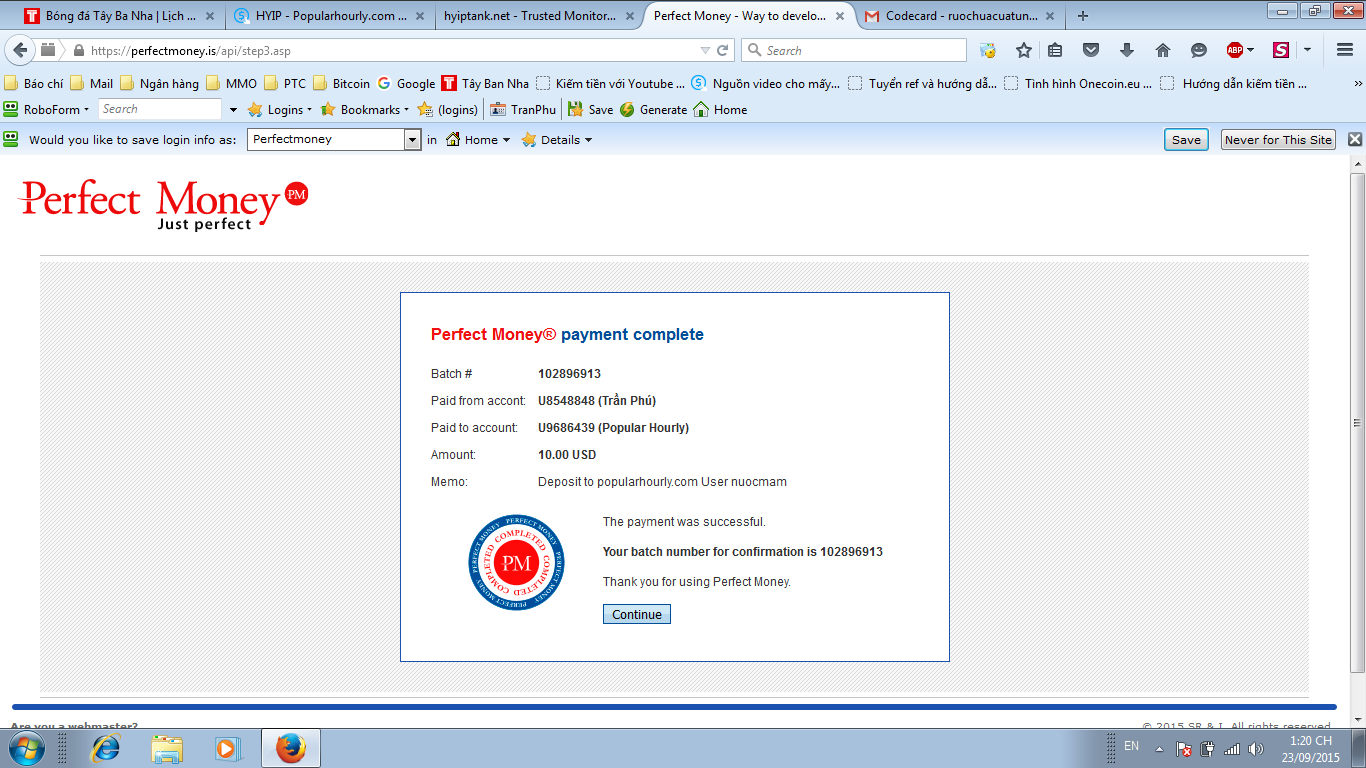Click the Perfect Money logo
1366x768 pixels.
click(164, 205)
